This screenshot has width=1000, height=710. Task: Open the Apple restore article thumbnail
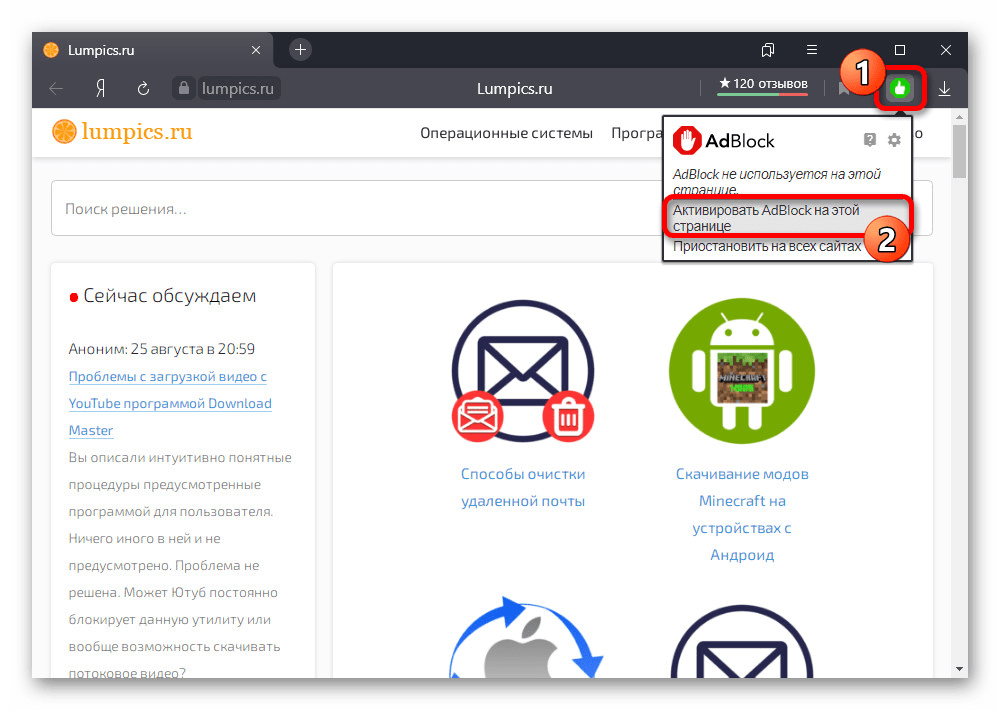click(525, 638)
